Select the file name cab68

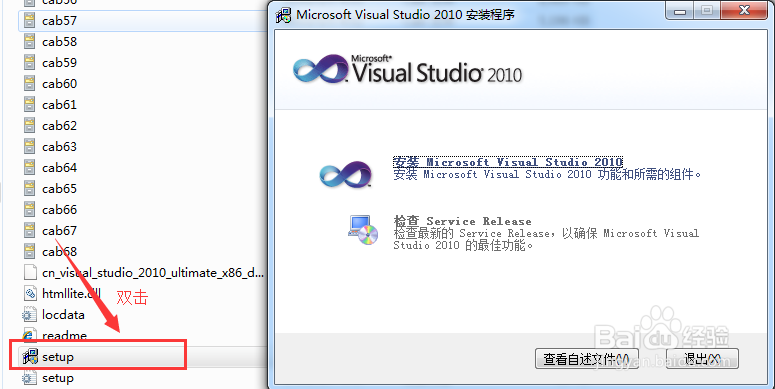click(x=60, y=252)
